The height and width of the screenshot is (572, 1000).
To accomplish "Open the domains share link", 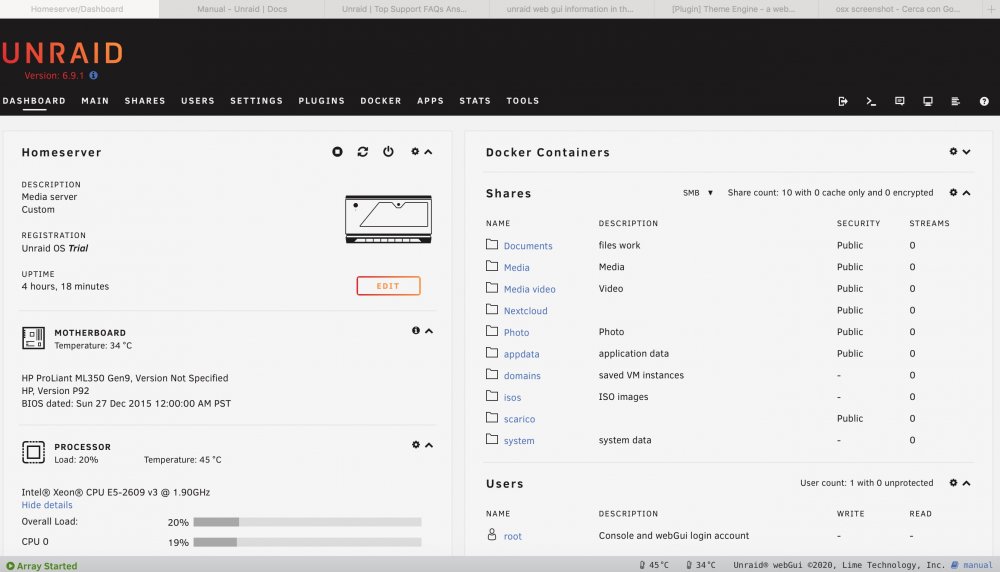I will (x=522, y=376).
